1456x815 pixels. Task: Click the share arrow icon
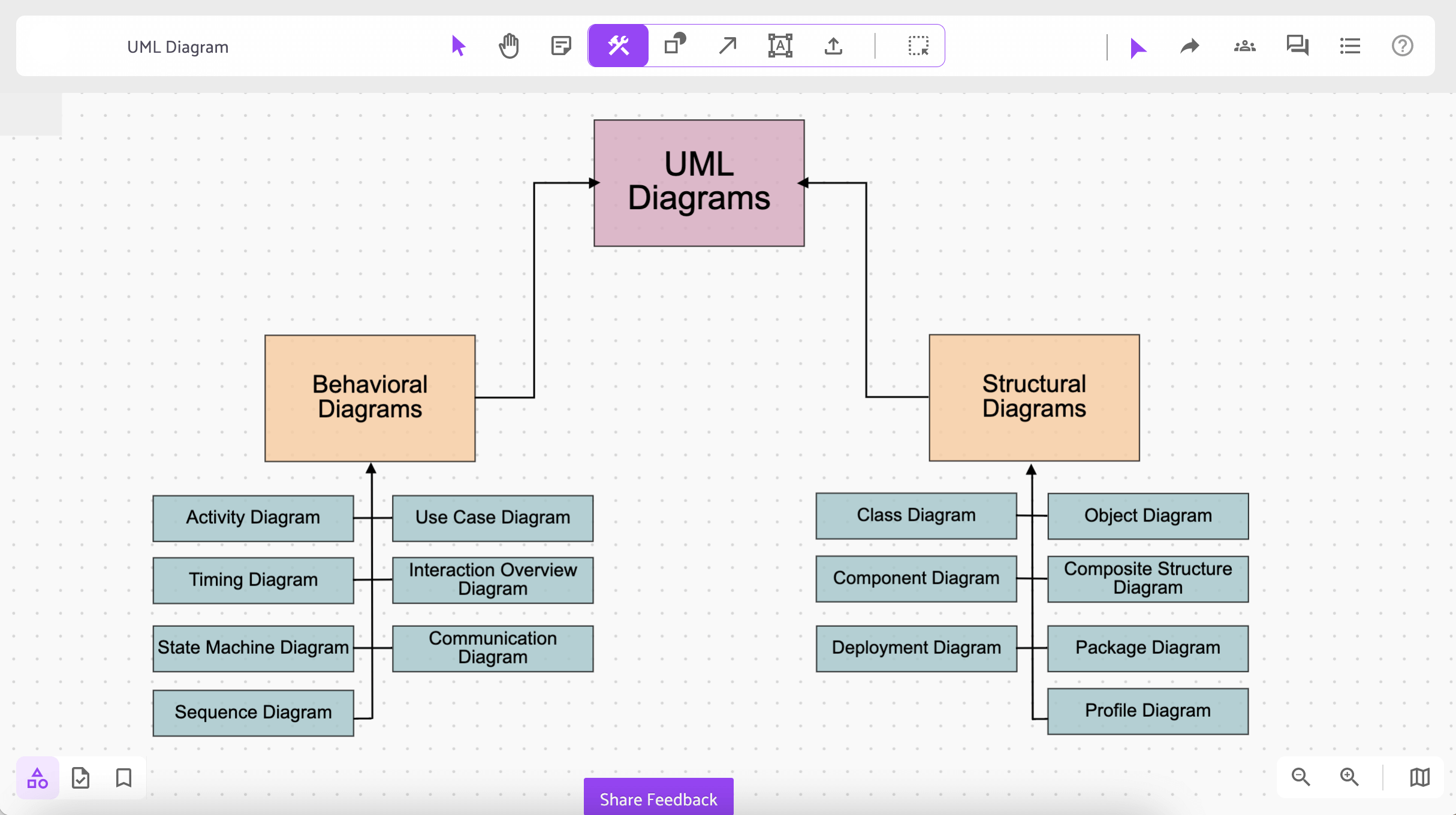1190,46
